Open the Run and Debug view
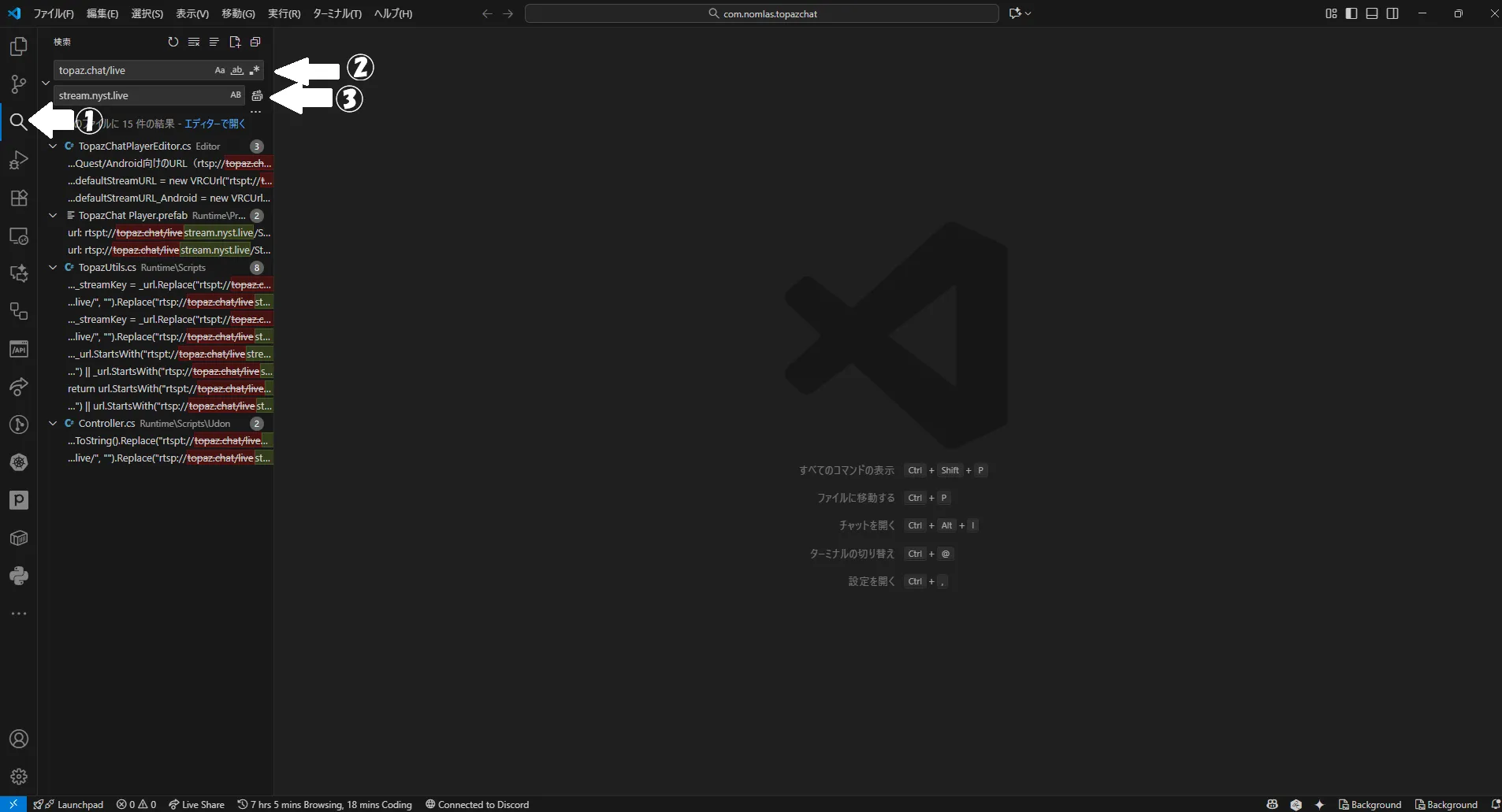The width and height of the screenshot is (1502, 812). coord(18,160)
